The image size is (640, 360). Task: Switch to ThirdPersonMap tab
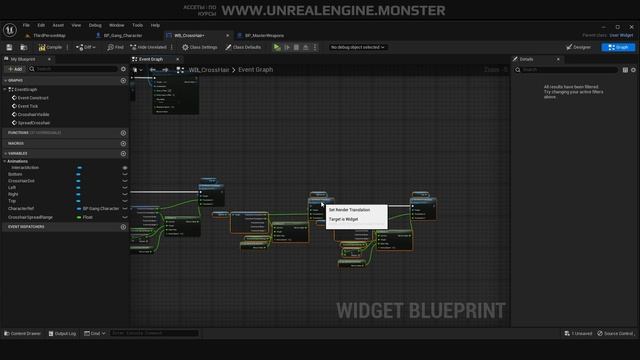click(49, 36)
